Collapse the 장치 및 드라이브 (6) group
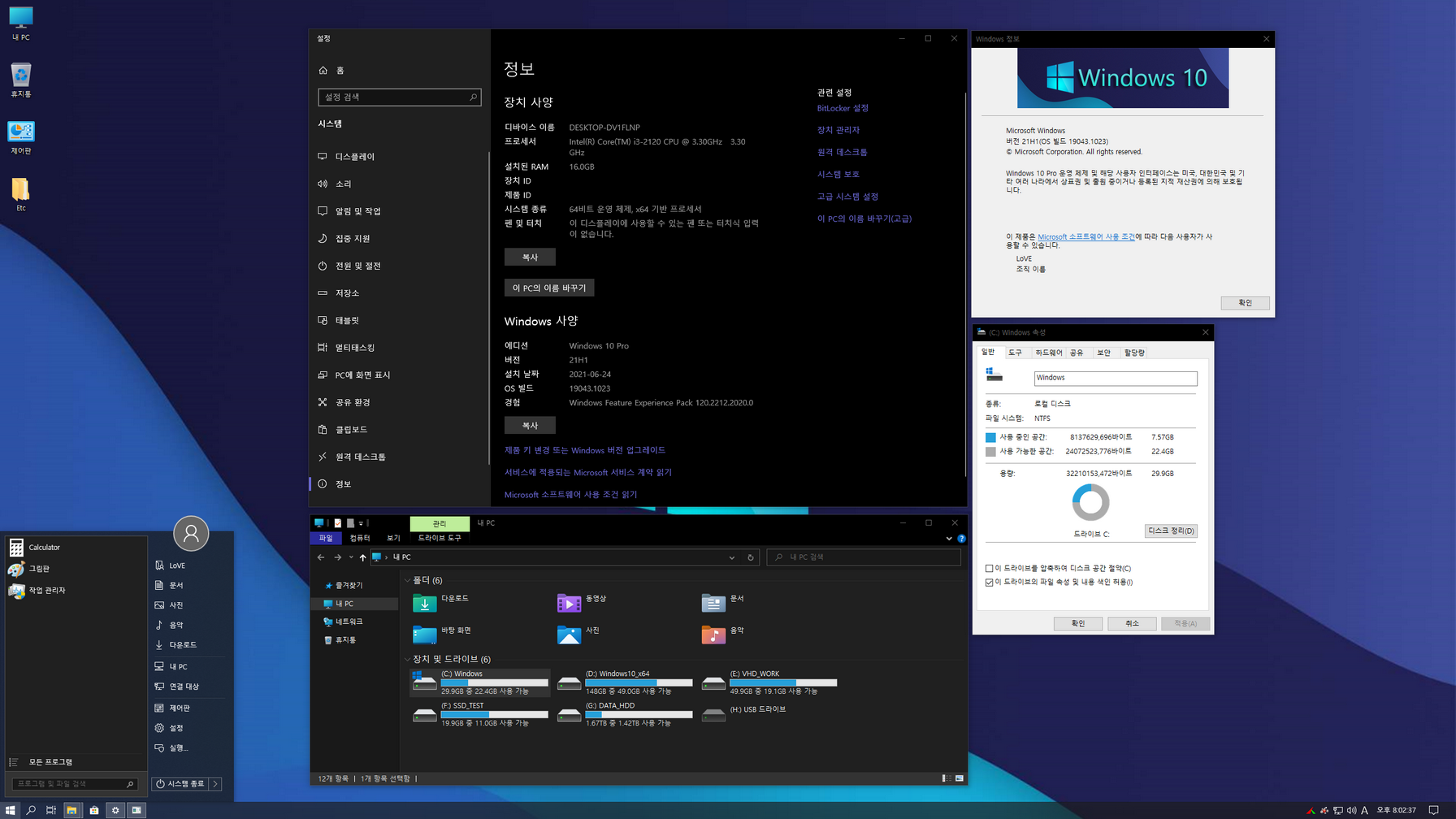1456x819 pixels. coord(407,659)
